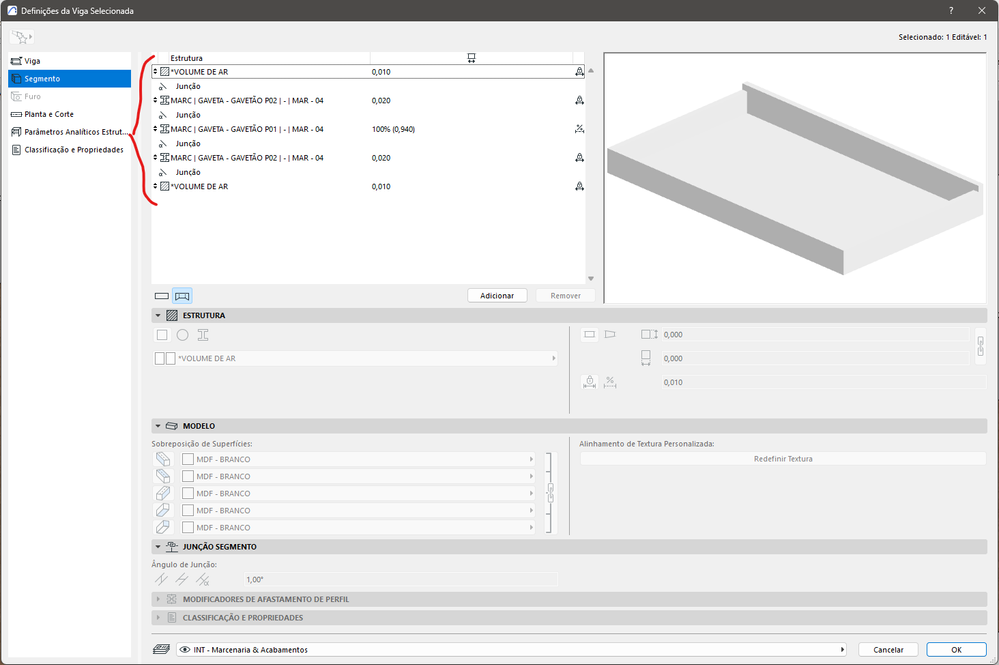Toggle layer visibility eye icon
999x665 pixels.
coord(185,650)
